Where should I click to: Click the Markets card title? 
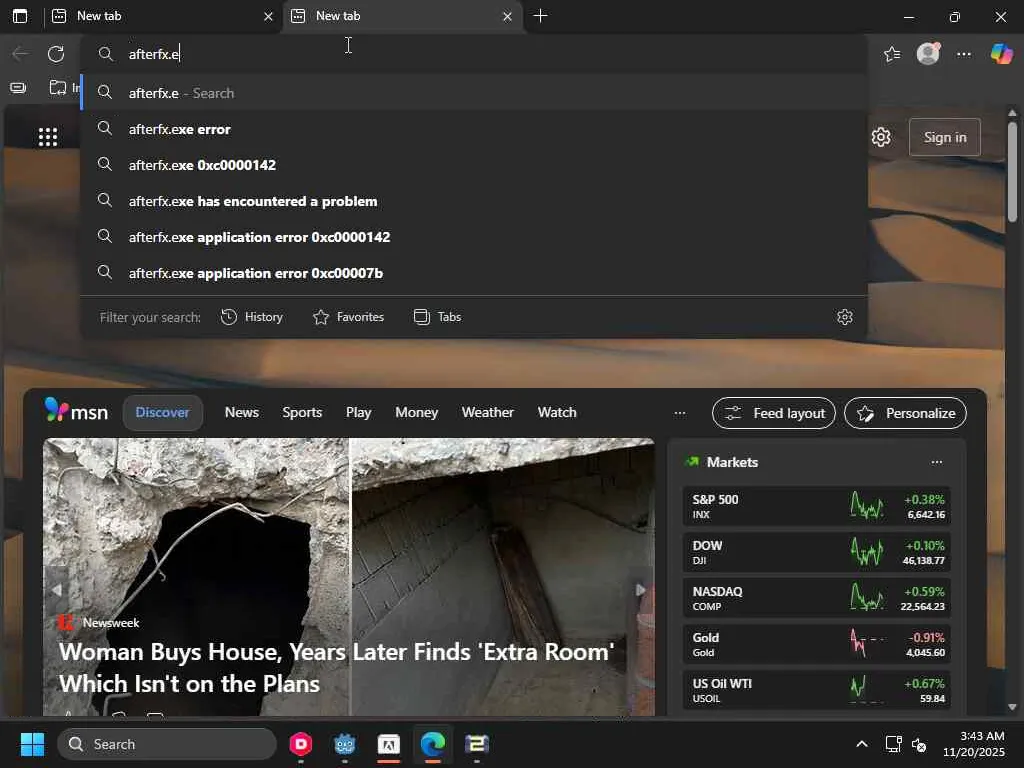[732, 462]
